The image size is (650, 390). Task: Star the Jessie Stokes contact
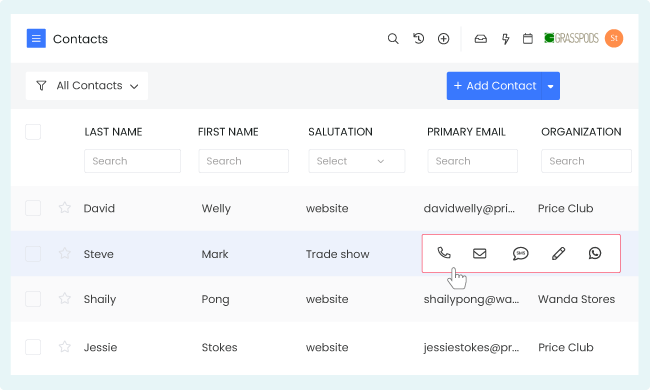65,346
